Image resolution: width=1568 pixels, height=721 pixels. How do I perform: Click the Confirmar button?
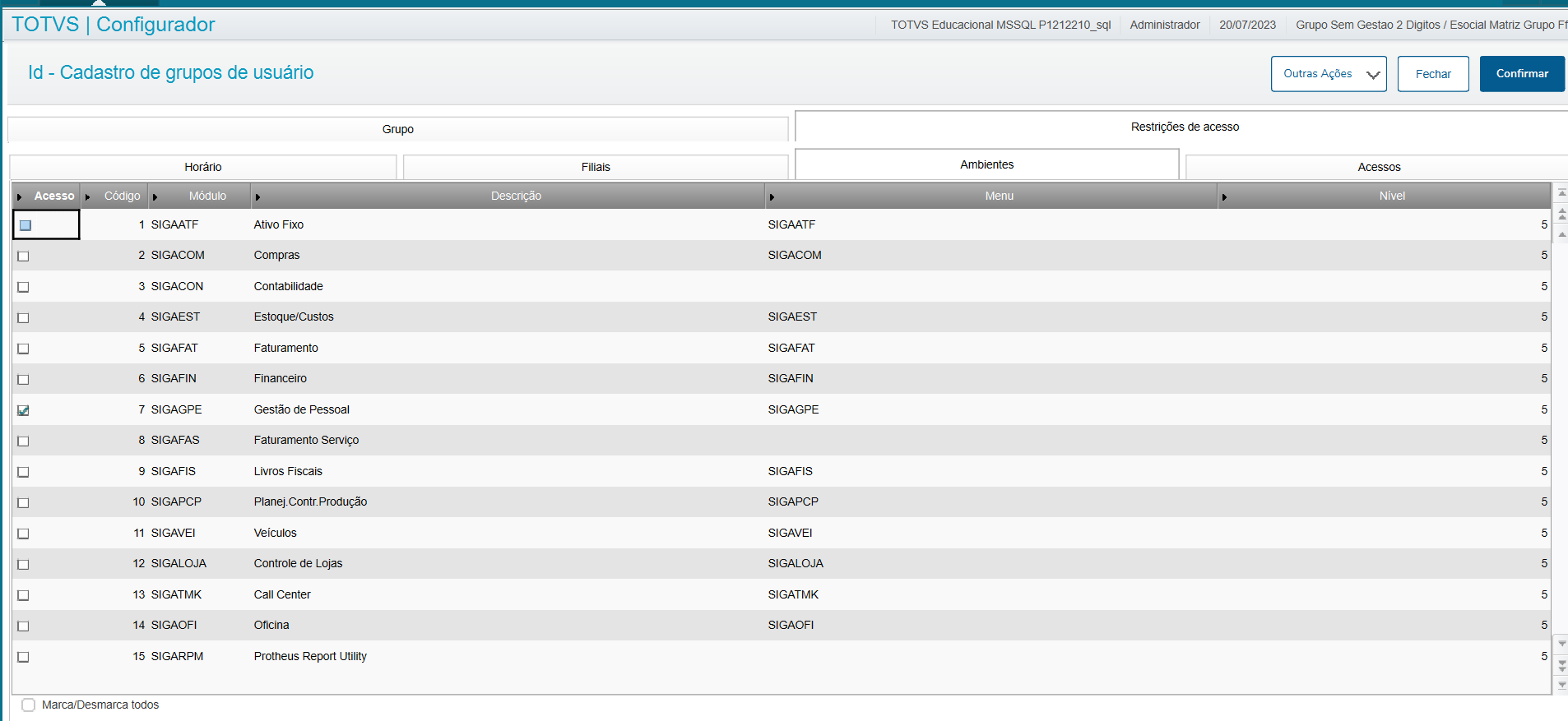click(1522, 74)
